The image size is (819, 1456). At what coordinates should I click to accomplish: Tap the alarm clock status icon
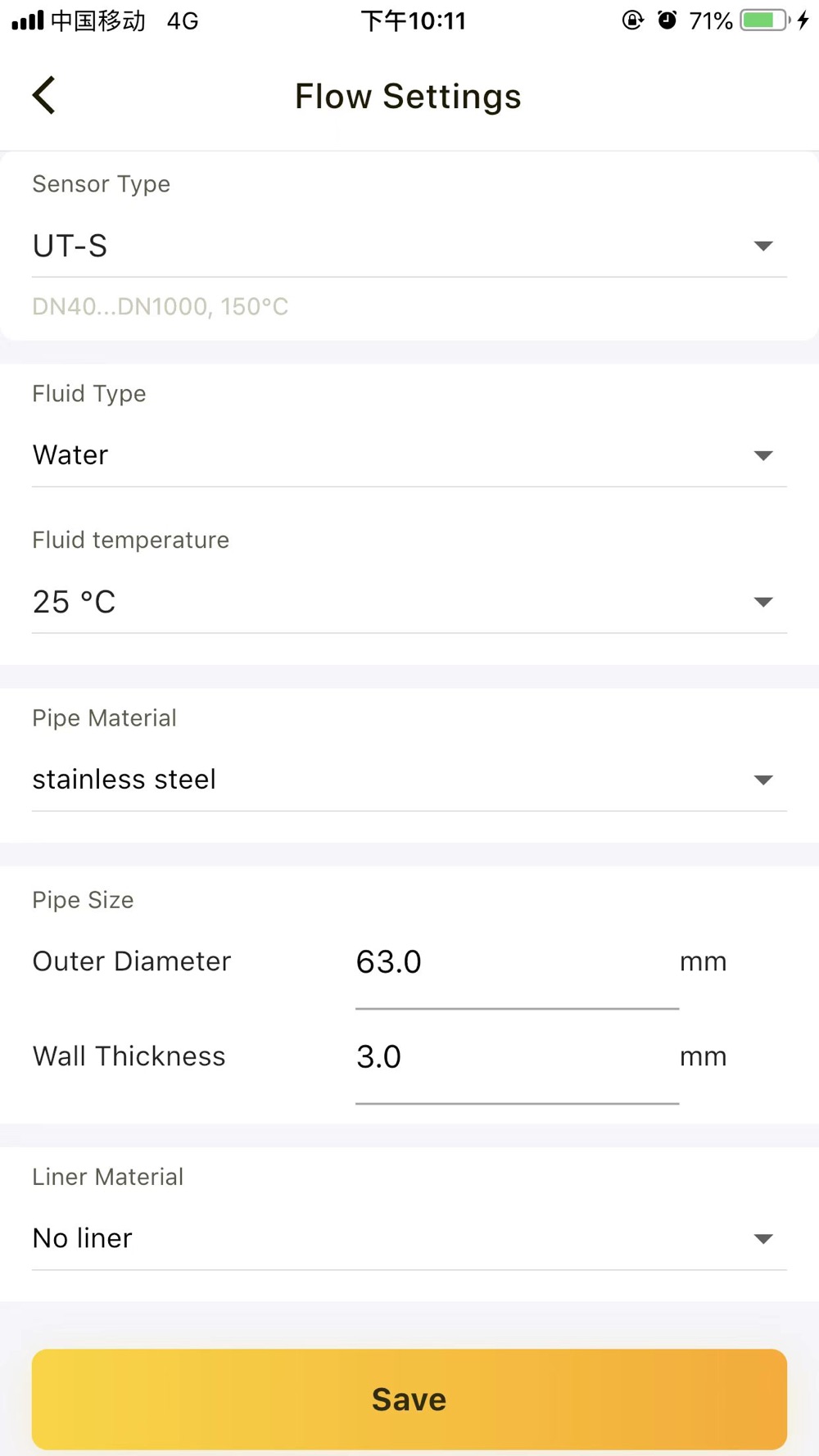point(667,20)
